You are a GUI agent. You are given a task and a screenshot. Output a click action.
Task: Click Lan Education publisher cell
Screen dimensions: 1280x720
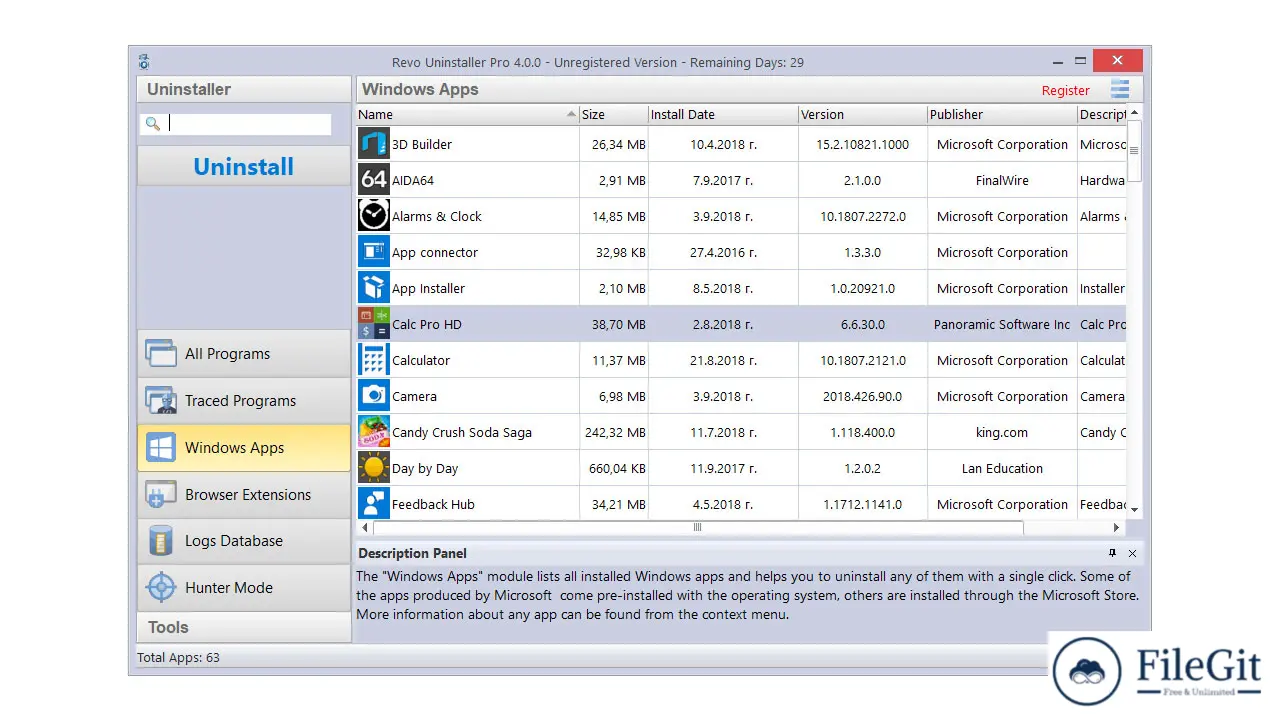click(1002, 468)
